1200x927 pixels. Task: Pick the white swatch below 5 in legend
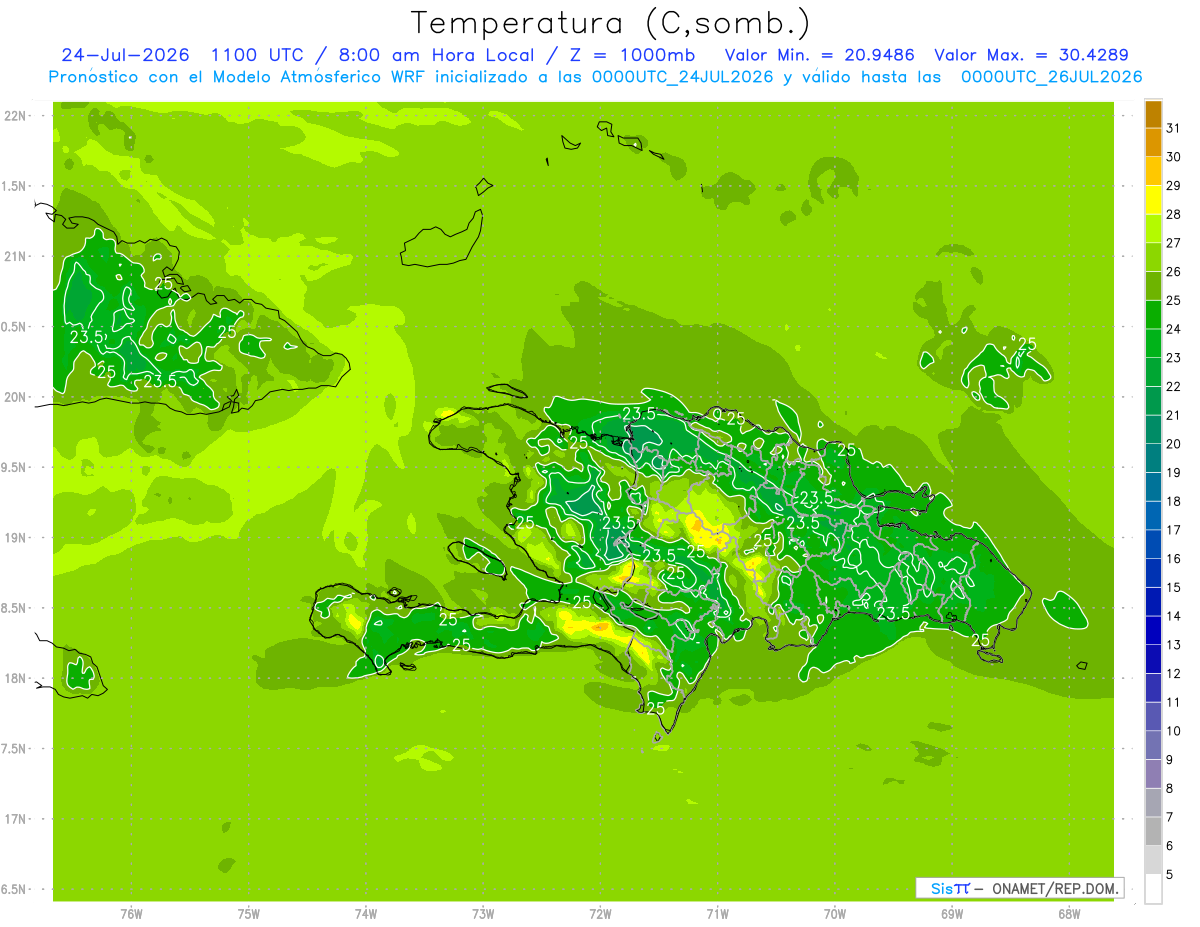pyautogui.click(x=1153, y=889)
